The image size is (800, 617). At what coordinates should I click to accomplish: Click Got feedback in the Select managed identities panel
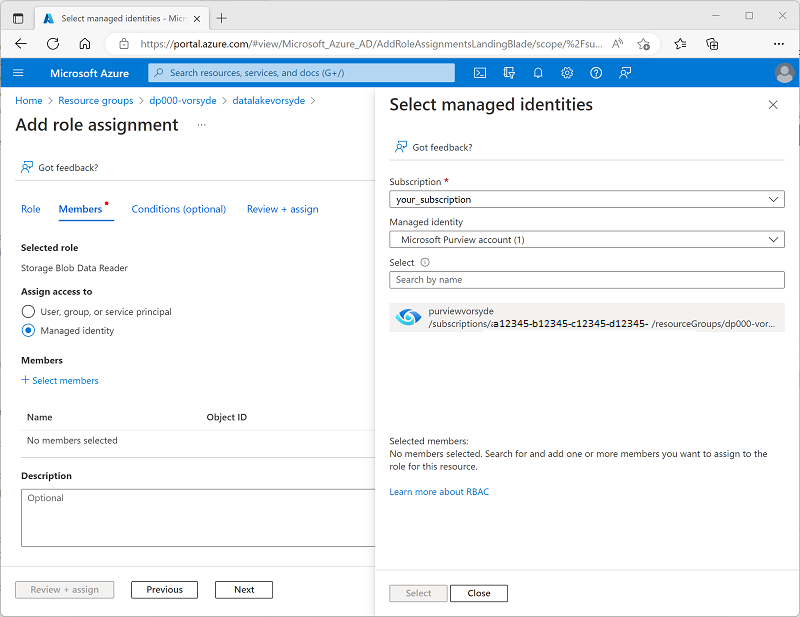coord(433,147)
